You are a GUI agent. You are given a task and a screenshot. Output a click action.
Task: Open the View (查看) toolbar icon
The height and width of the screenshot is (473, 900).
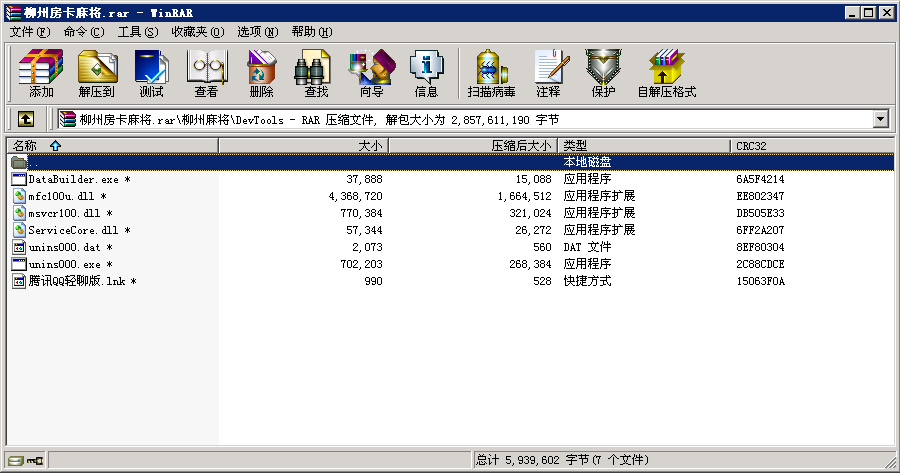click(206, 74)
